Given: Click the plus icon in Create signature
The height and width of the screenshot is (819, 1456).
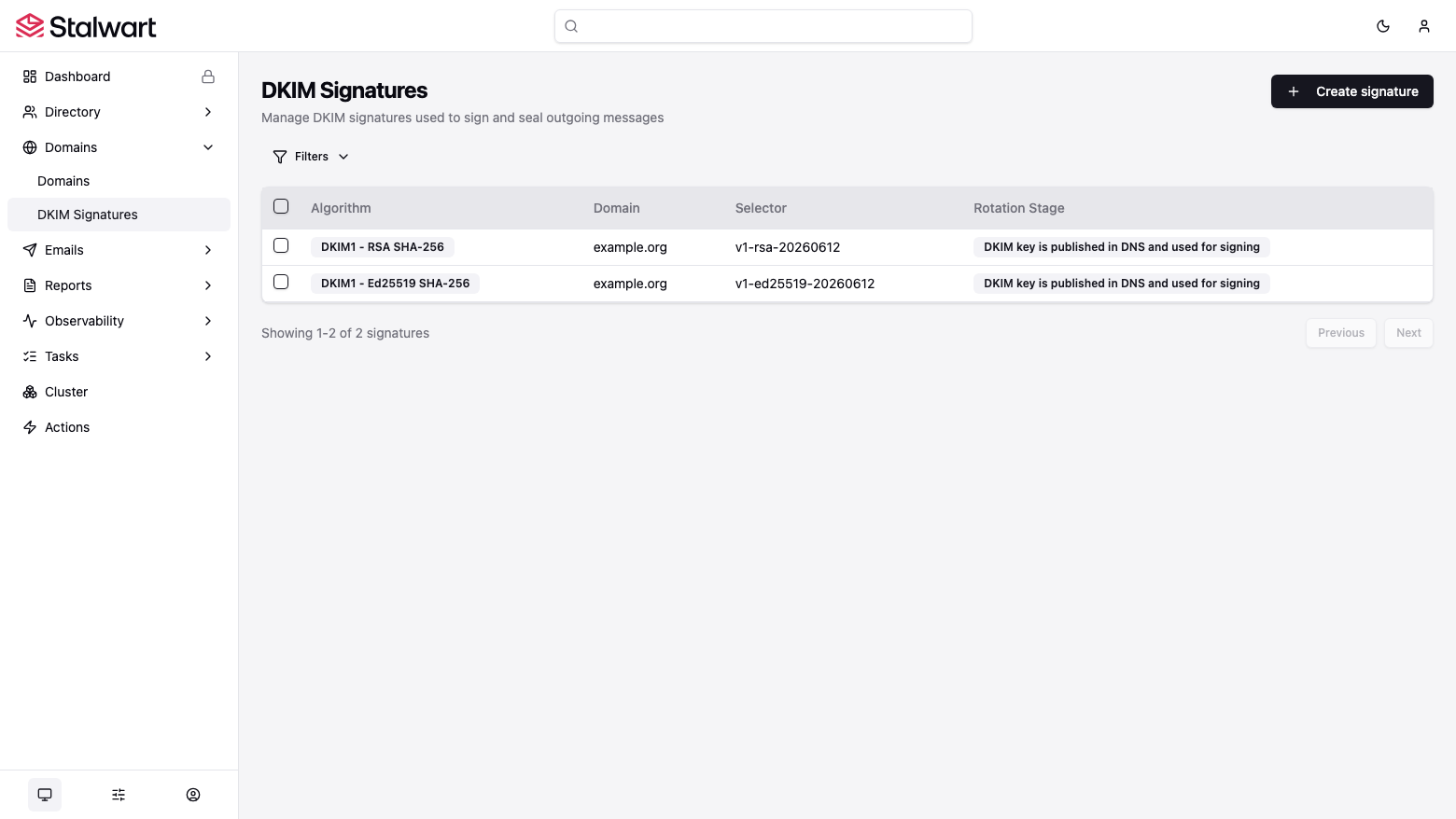Looking at the screenshot, I should click(1294, 91).
